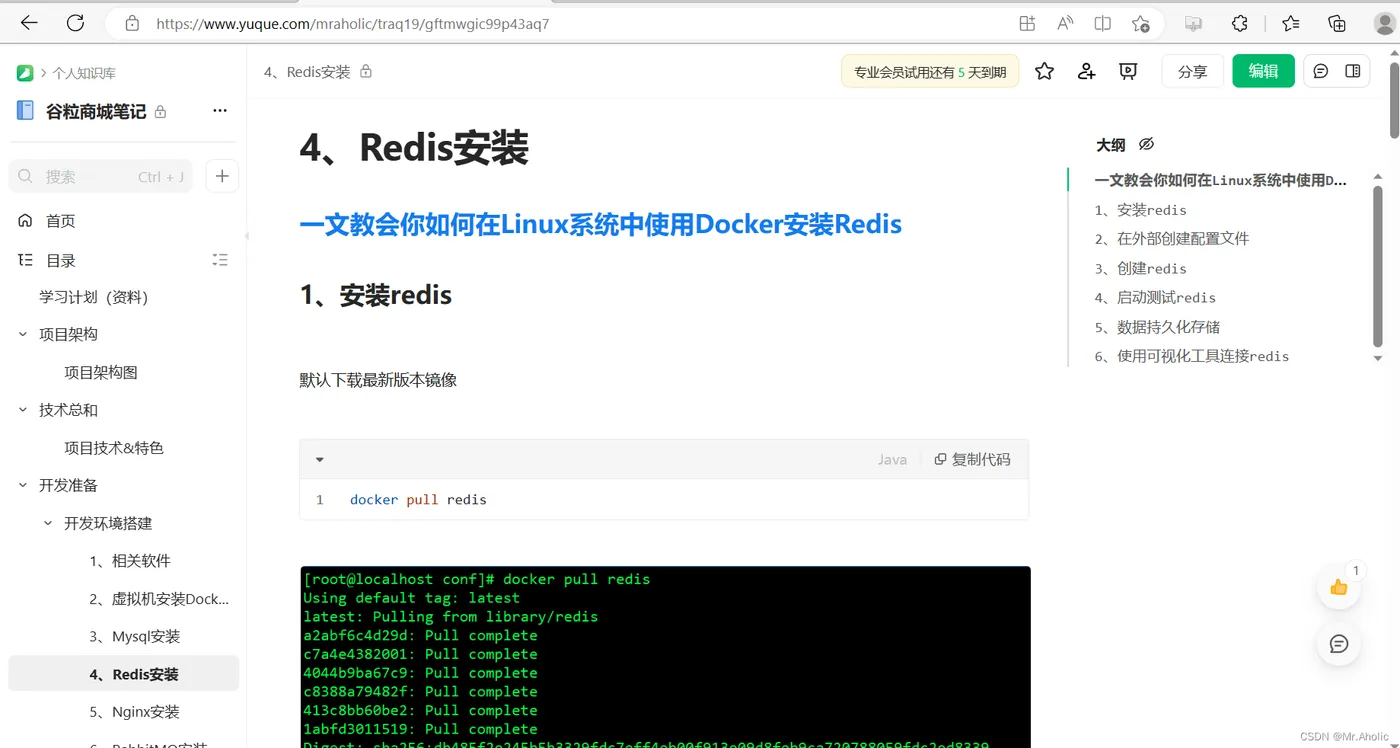The height and width of the screenshot is (748, 1400).
Task: Jump to outline item 3、创建redis
Action: [1140, 269]
